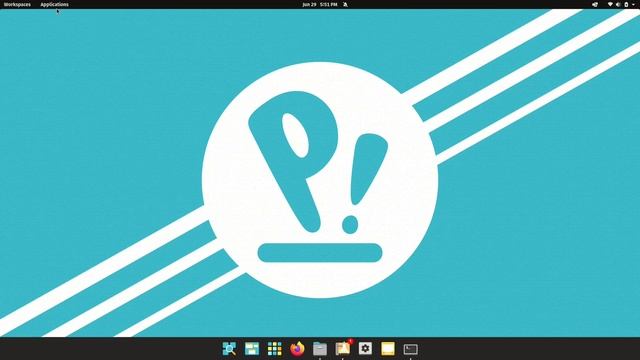This screenshot has height=360, width=640.
Task: Click the battery status icon
Action: 626,4
